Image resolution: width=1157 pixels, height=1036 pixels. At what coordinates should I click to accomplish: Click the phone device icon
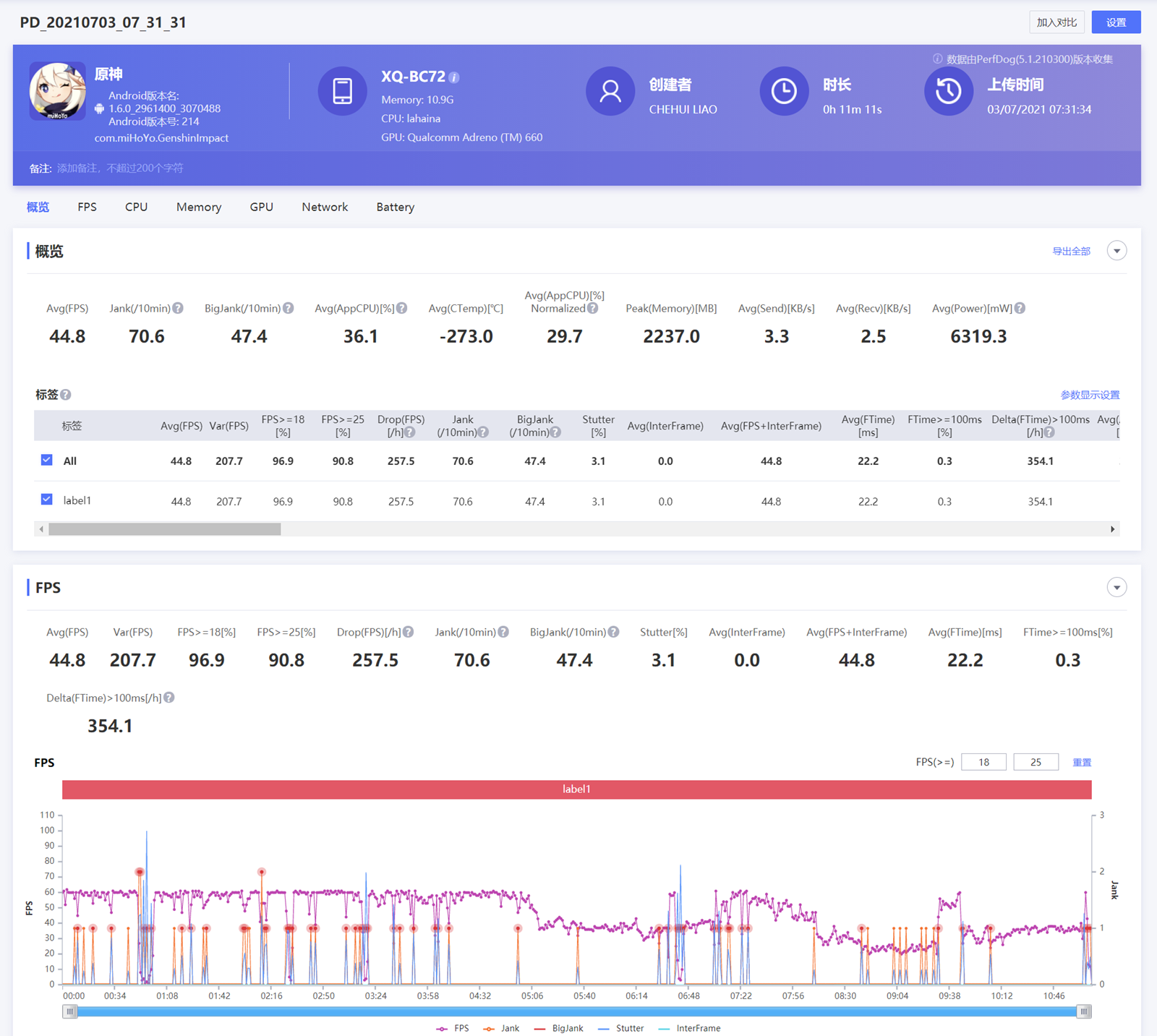tap(342, 91)
